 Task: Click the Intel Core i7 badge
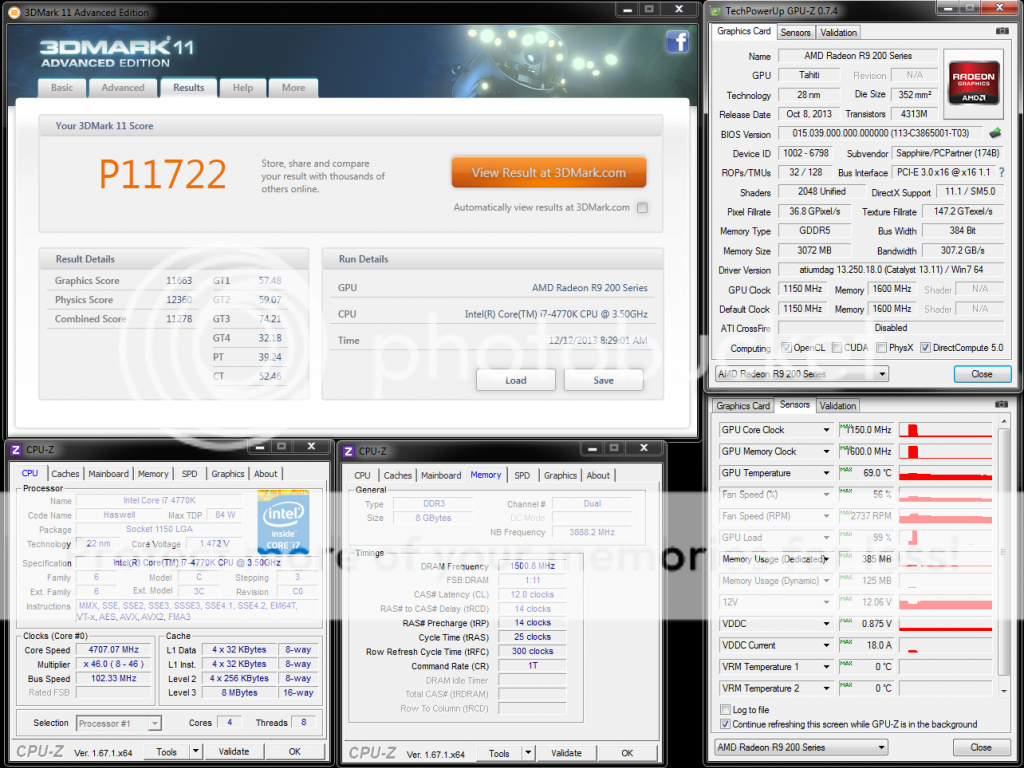coord(283,522)
